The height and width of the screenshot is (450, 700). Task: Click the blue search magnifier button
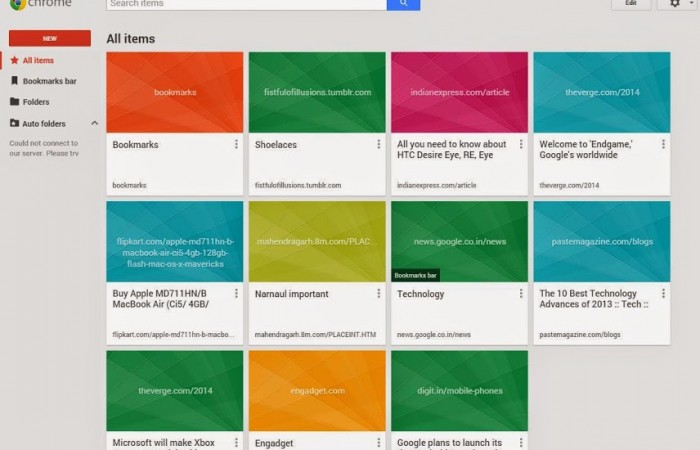click(403, 4)
